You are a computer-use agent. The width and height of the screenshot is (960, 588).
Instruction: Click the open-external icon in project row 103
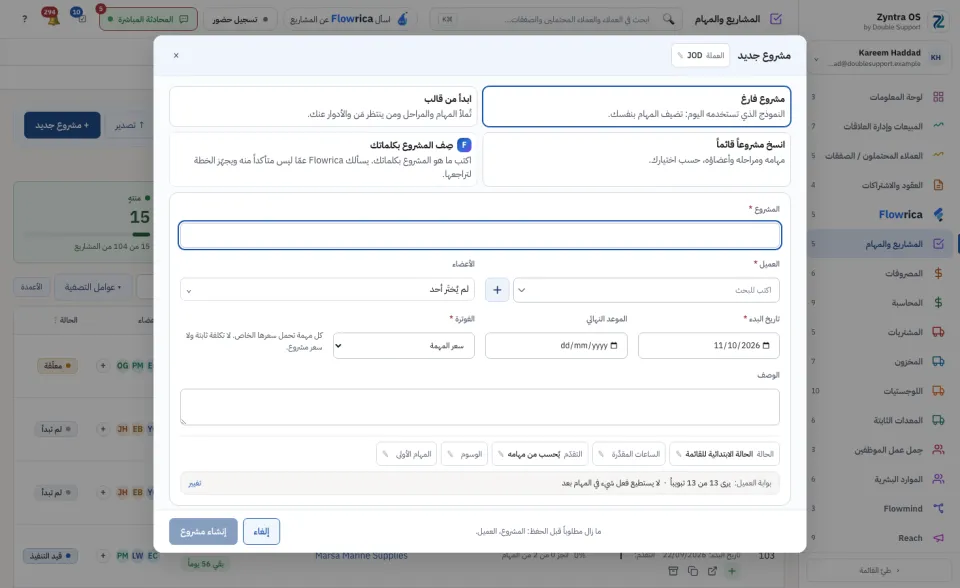pyautogui.click(x=712, y=571)
